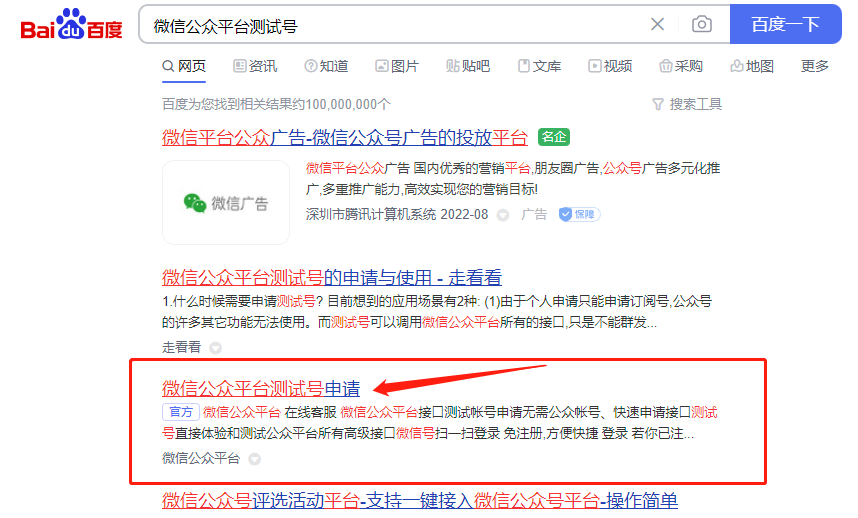Open 微信公众号评选活动平台 result link
Viewport: 858px width, 518px height.
(420, 500)
